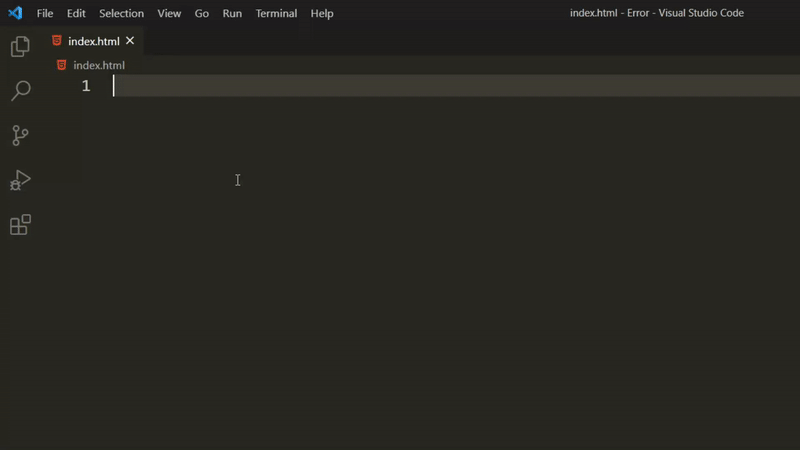Click the HTML5 icon in breadcrumb
The width and height of the screenshot is (800, 450).
pyautogui.click(x=62, y=65)
